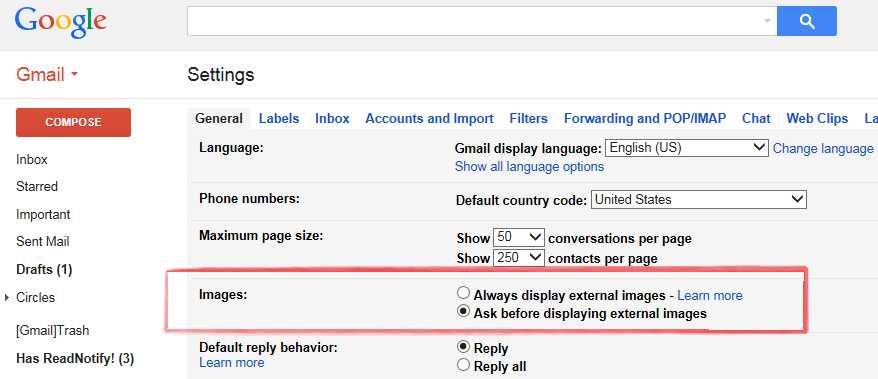878x379 pixels.
Task: Open Gmail display language dropdown
Action: click(686, 148)
